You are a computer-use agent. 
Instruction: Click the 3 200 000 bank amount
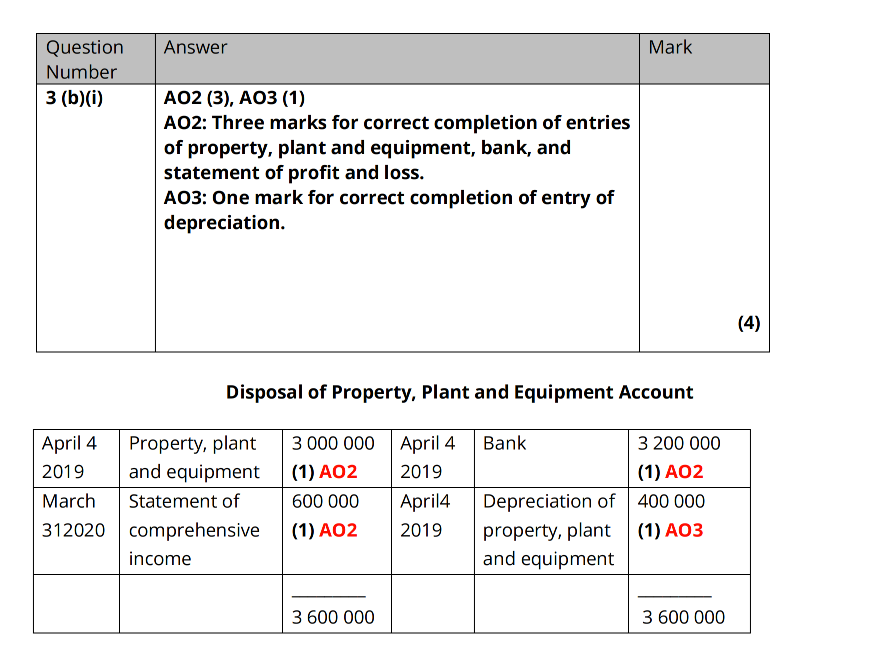(x=679, y=443)
